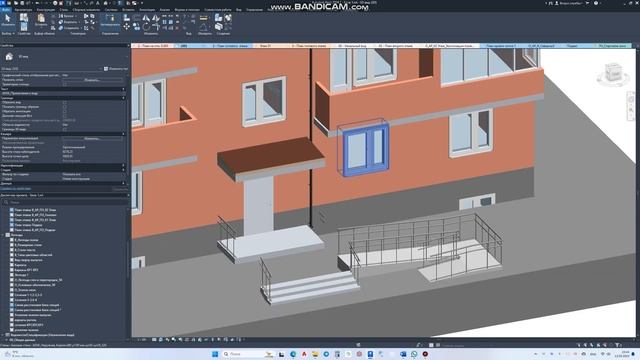640x360 pixels.
Task: Click the visual style icon on view control bar
Action: click(161, 340)
